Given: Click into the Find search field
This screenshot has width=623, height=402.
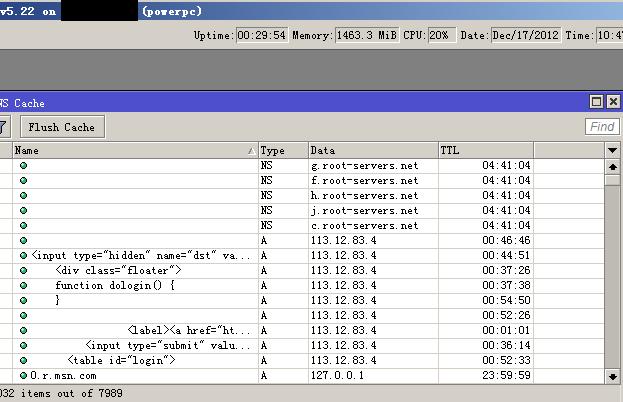Looking at the screenshot, I should (x=602, y=127).
